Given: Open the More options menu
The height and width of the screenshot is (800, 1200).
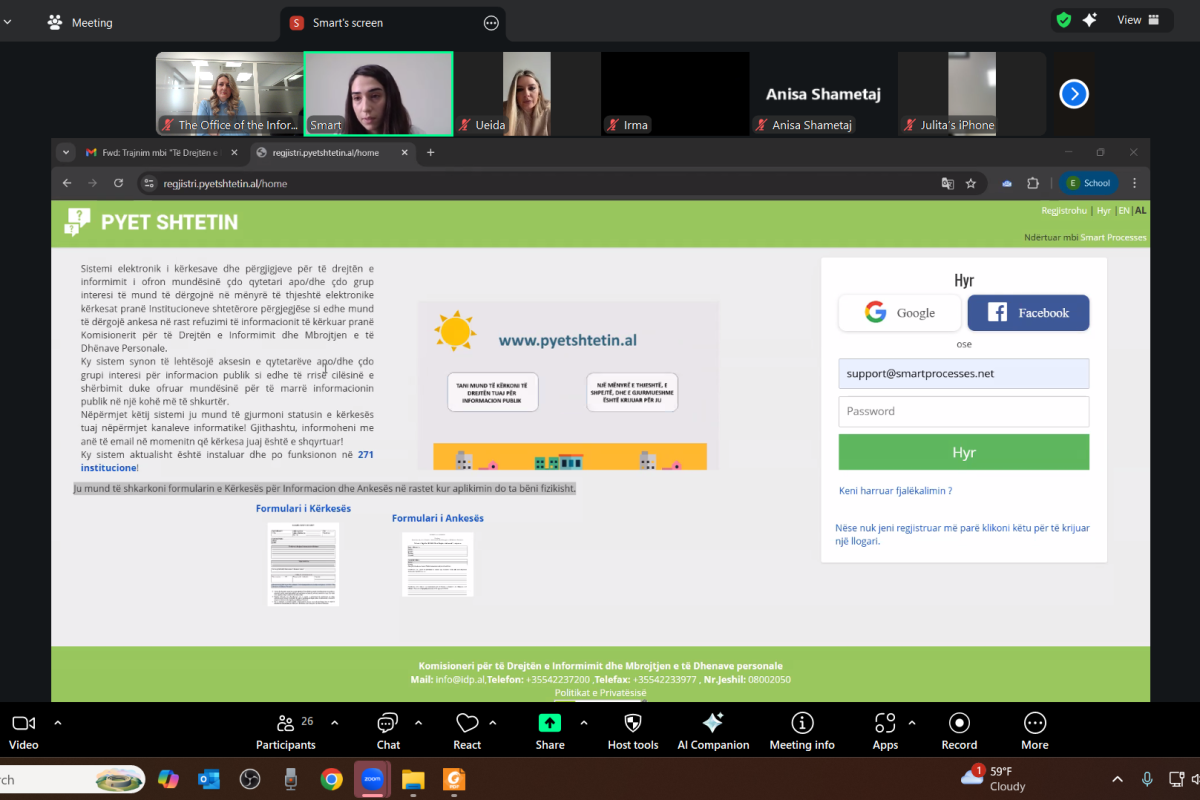Looking at the screenshot, I should click(1034, 723).
